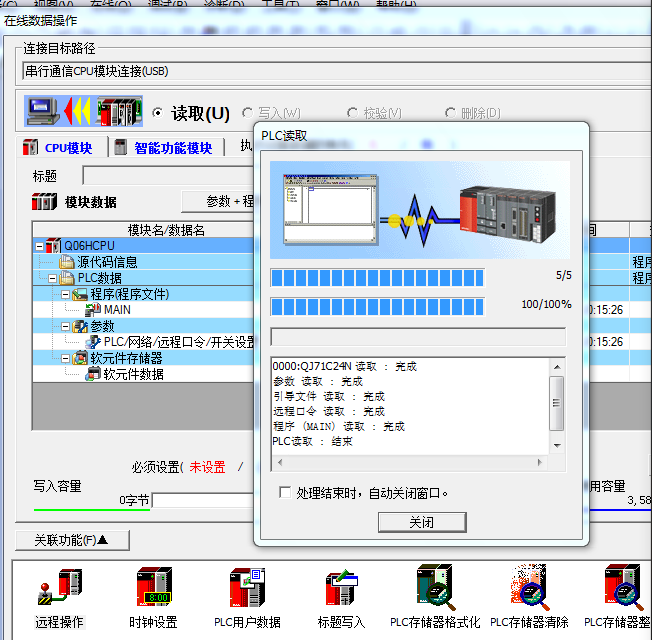Select the 校验(V) radio button
Image resolution: width=652 pixels, height=640 pixels.
point(352,113)
